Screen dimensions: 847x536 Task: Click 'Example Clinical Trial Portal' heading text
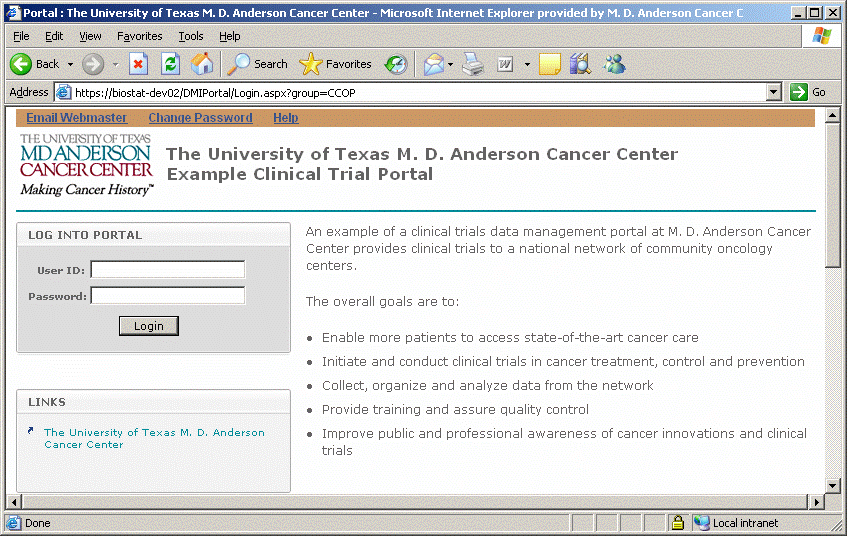coord(300,174)
